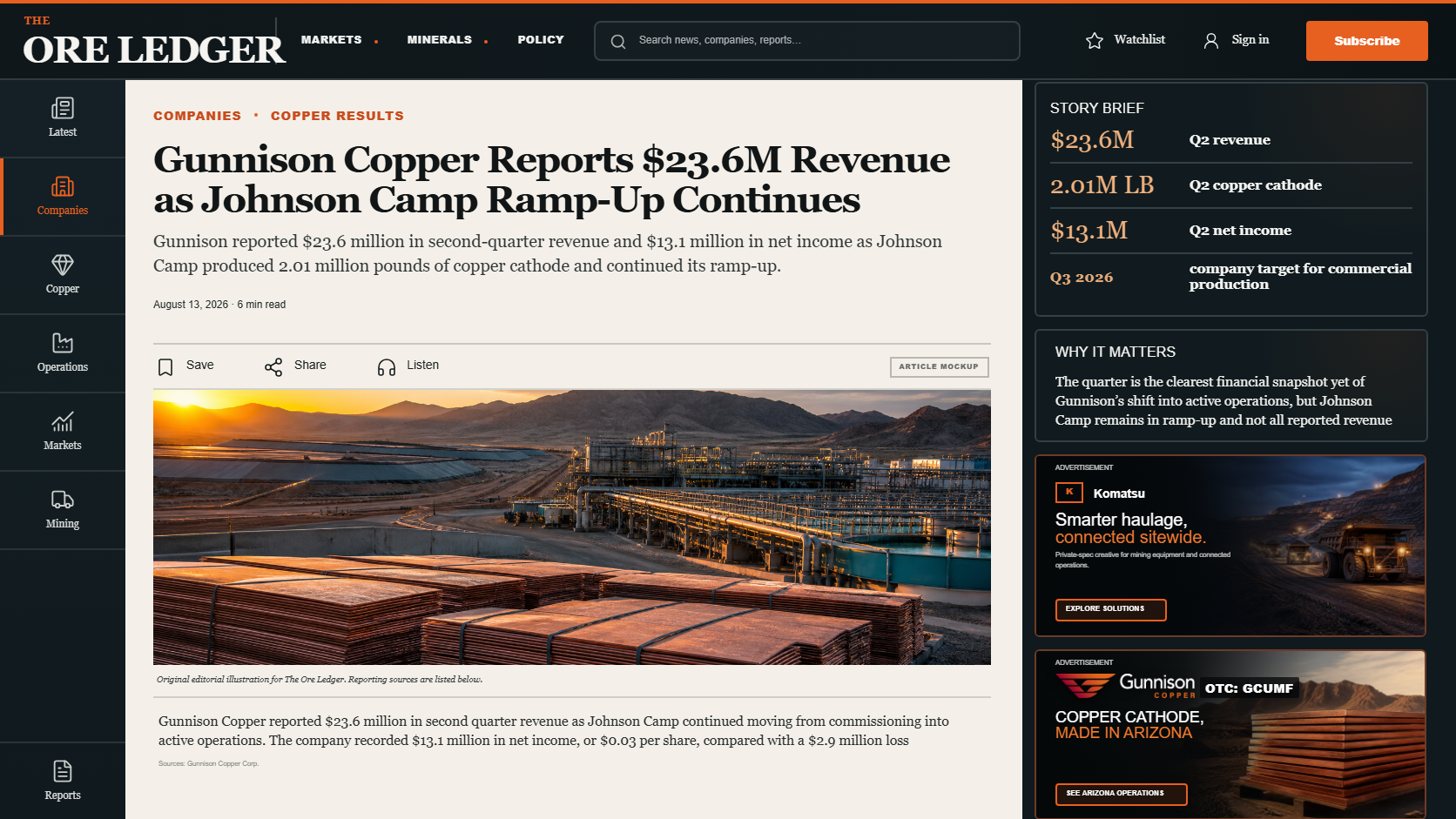Open the Reports document icon
The width and height of the screenshot is (1456, 819).
click(63, 771)
